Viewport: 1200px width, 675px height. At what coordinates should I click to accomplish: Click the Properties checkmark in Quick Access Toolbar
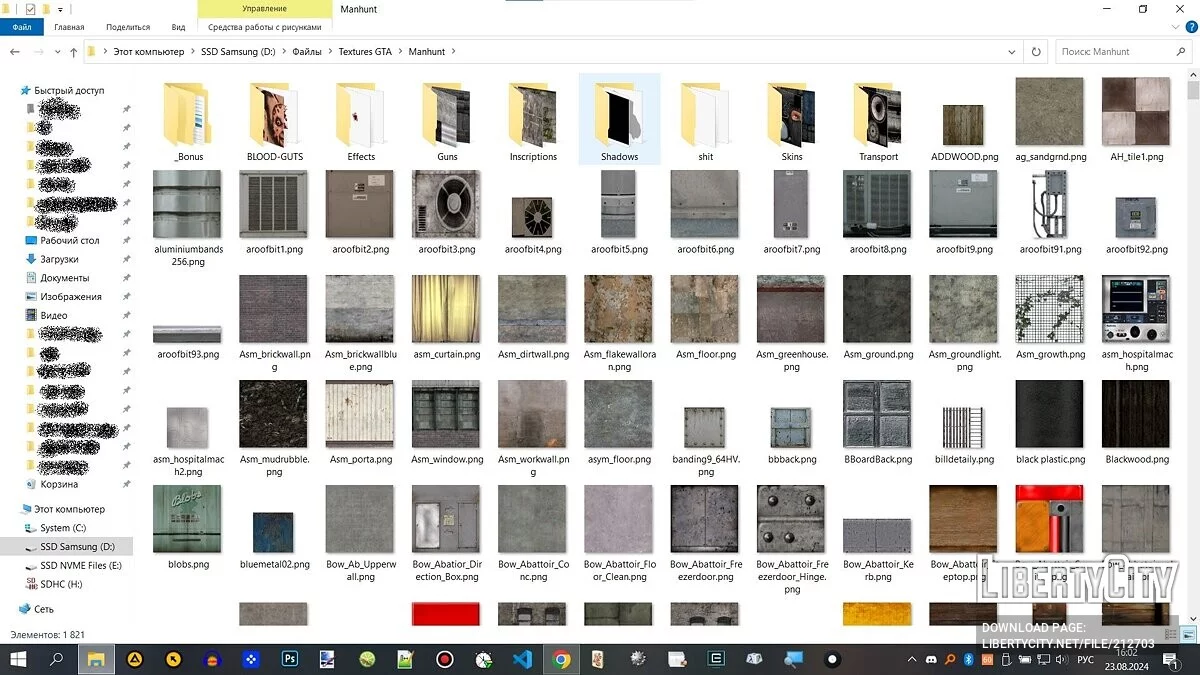pos(31,9)
